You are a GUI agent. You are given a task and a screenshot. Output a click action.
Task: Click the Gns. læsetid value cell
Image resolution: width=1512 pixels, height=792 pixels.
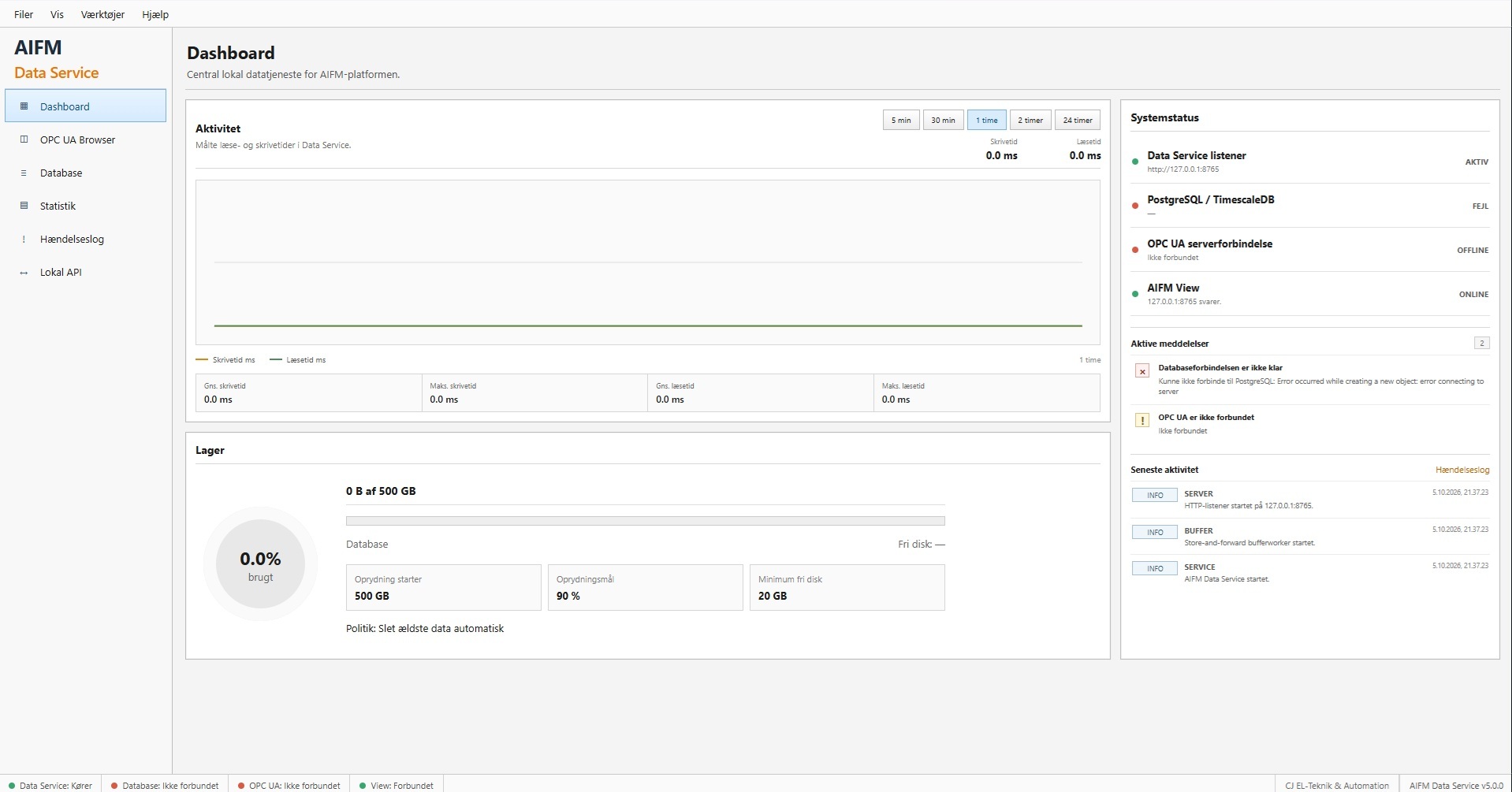[x=761, y=392]
